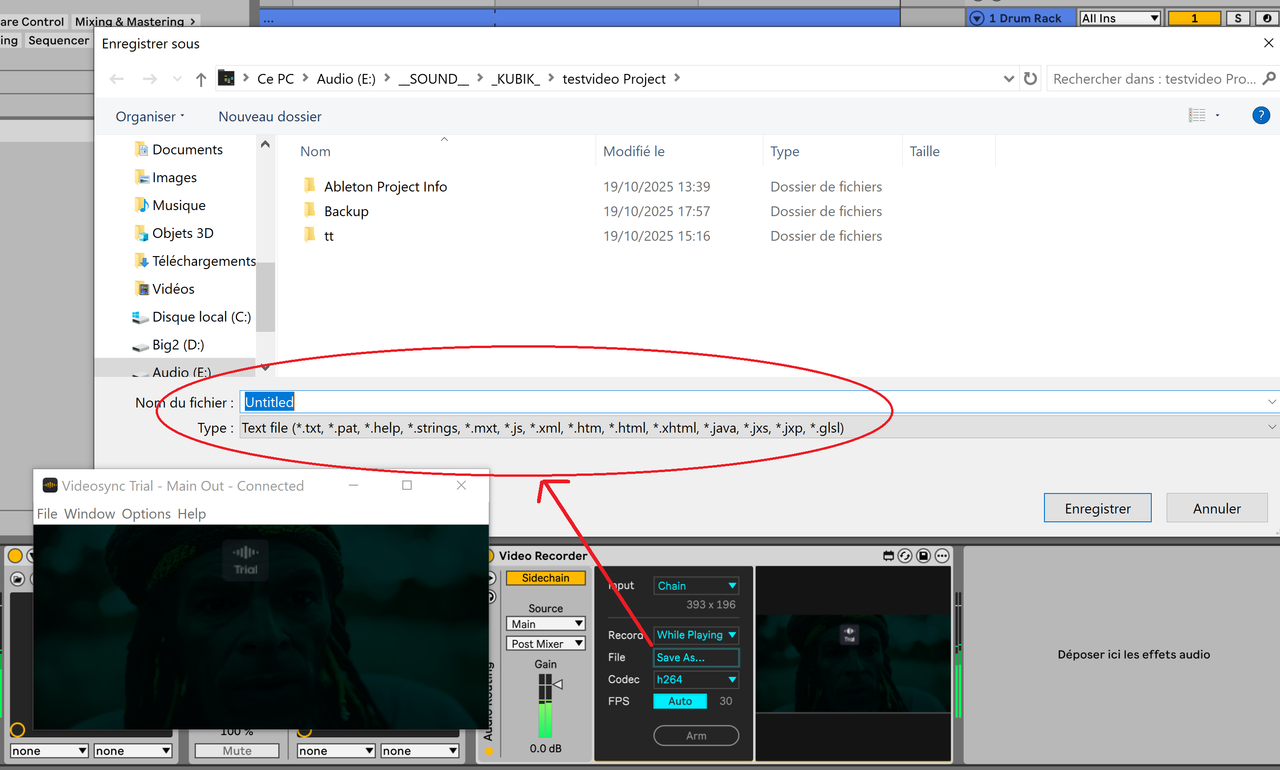
Task: Toggle the Video Recorder device activator
Action: [x=489, y=556]
